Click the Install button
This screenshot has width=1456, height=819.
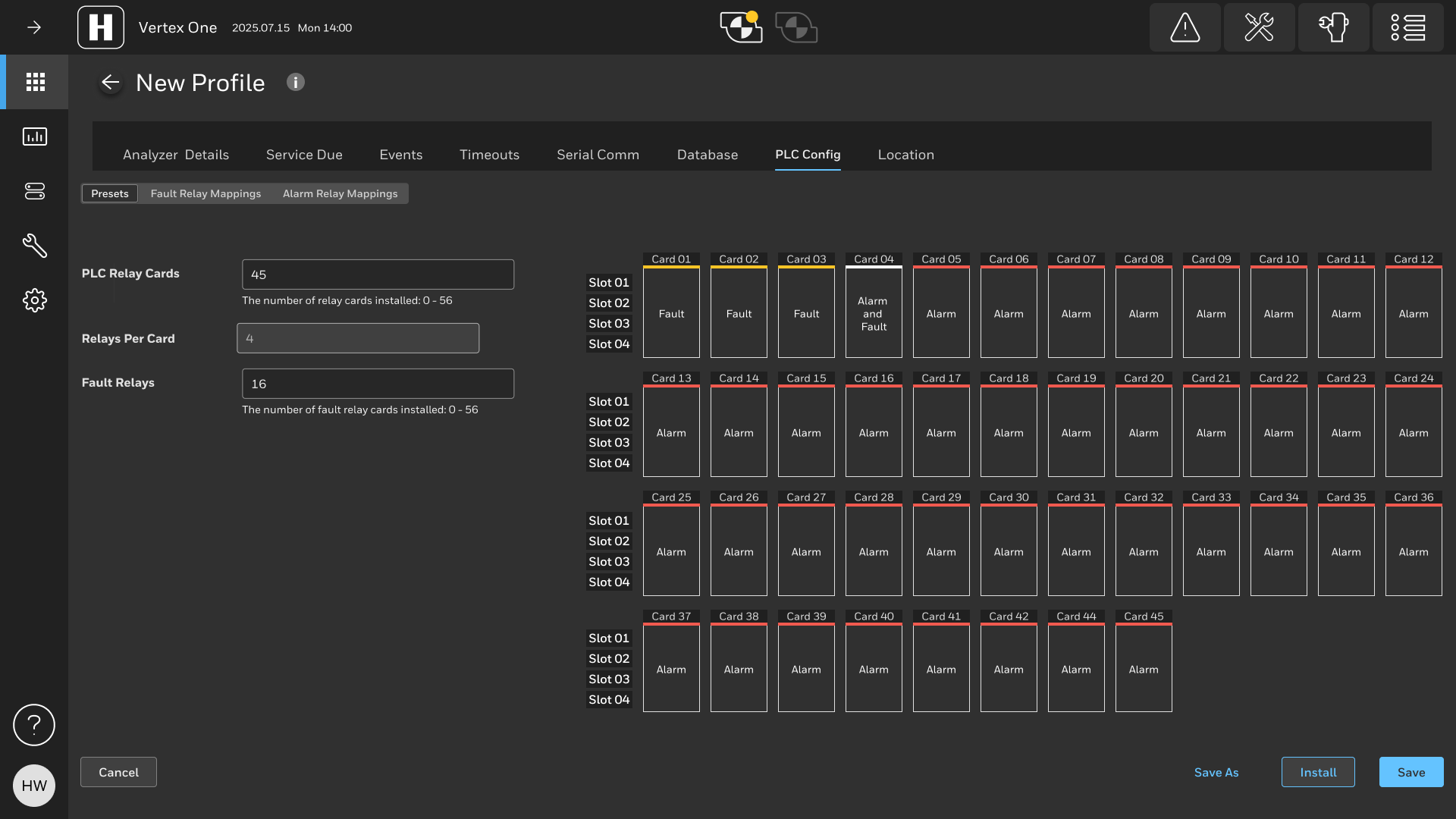point(1318,772)
